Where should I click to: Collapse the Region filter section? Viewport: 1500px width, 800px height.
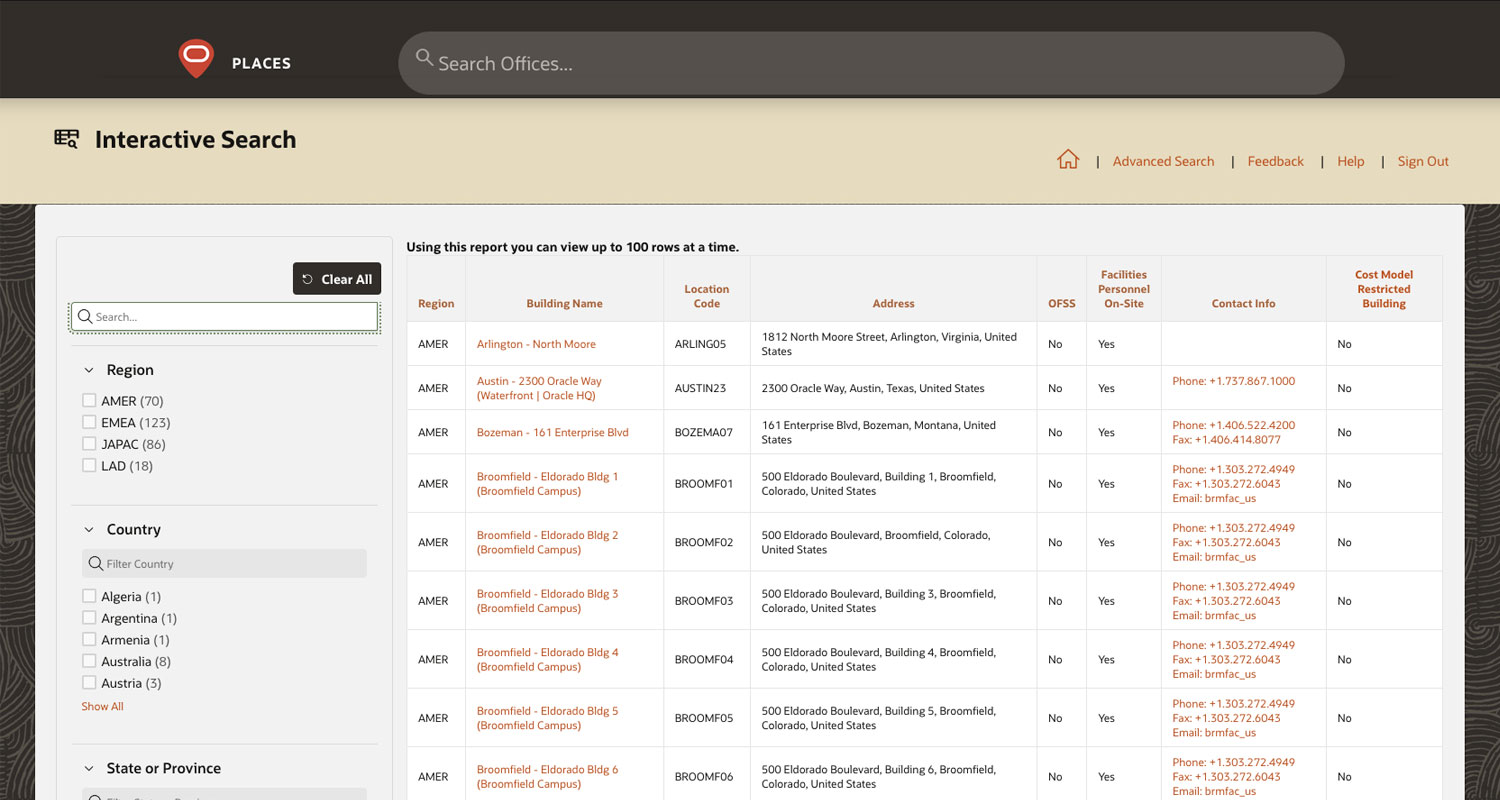(89, 370)
